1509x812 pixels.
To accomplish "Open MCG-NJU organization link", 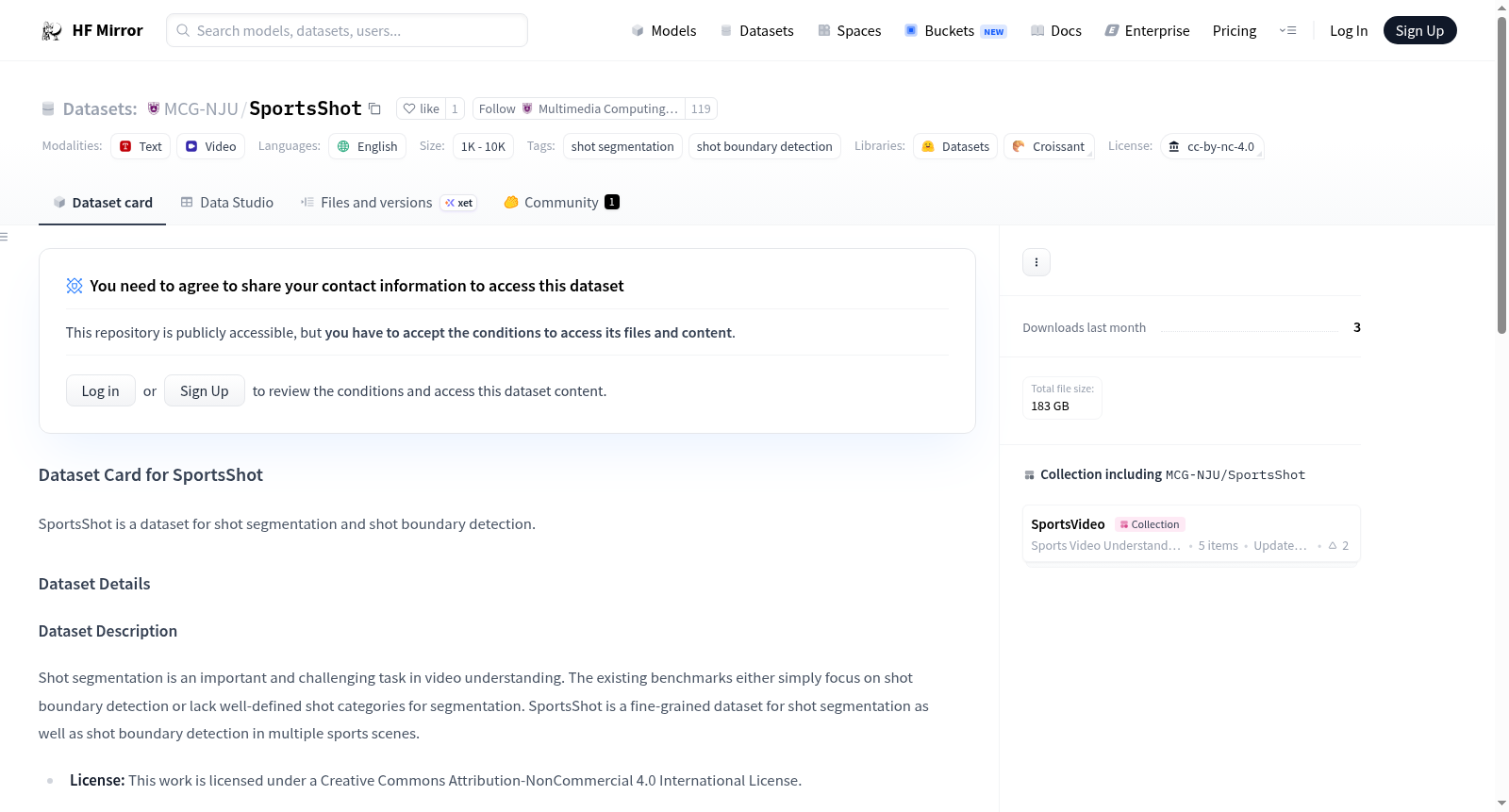I will pyautogui.click(x=201, y=108).
